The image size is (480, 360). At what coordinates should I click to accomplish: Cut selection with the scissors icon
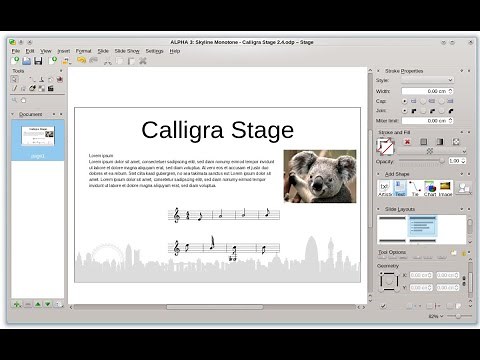point(107,61)
